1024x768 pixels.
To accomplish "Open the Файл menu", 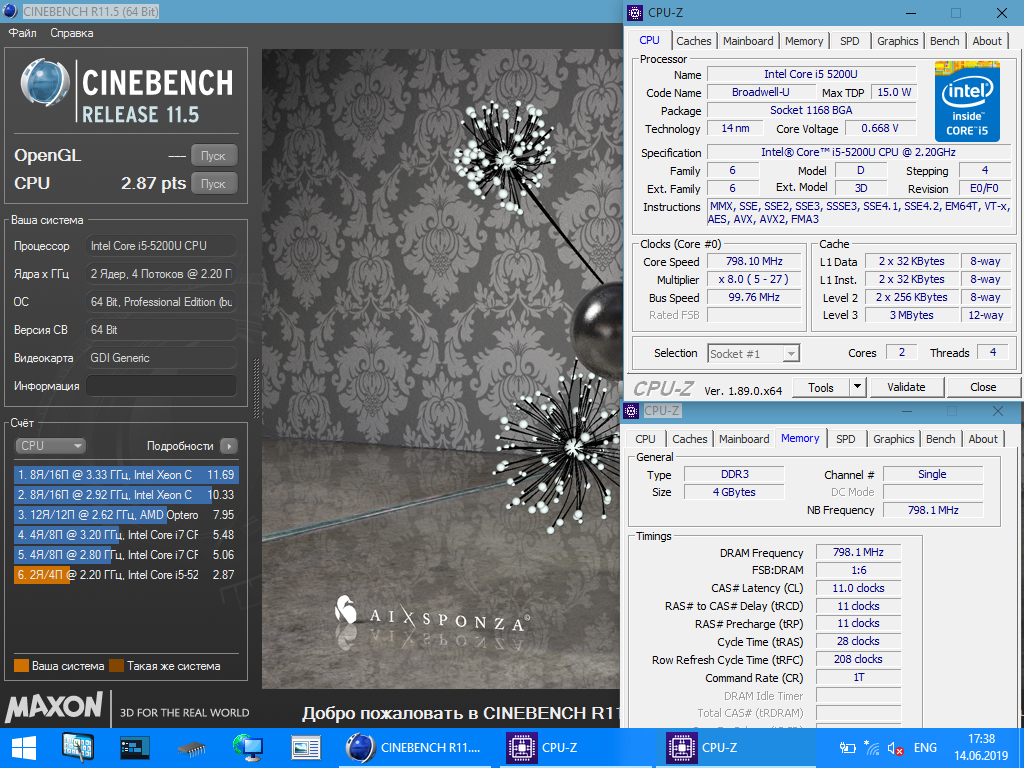I will [23, 33].
